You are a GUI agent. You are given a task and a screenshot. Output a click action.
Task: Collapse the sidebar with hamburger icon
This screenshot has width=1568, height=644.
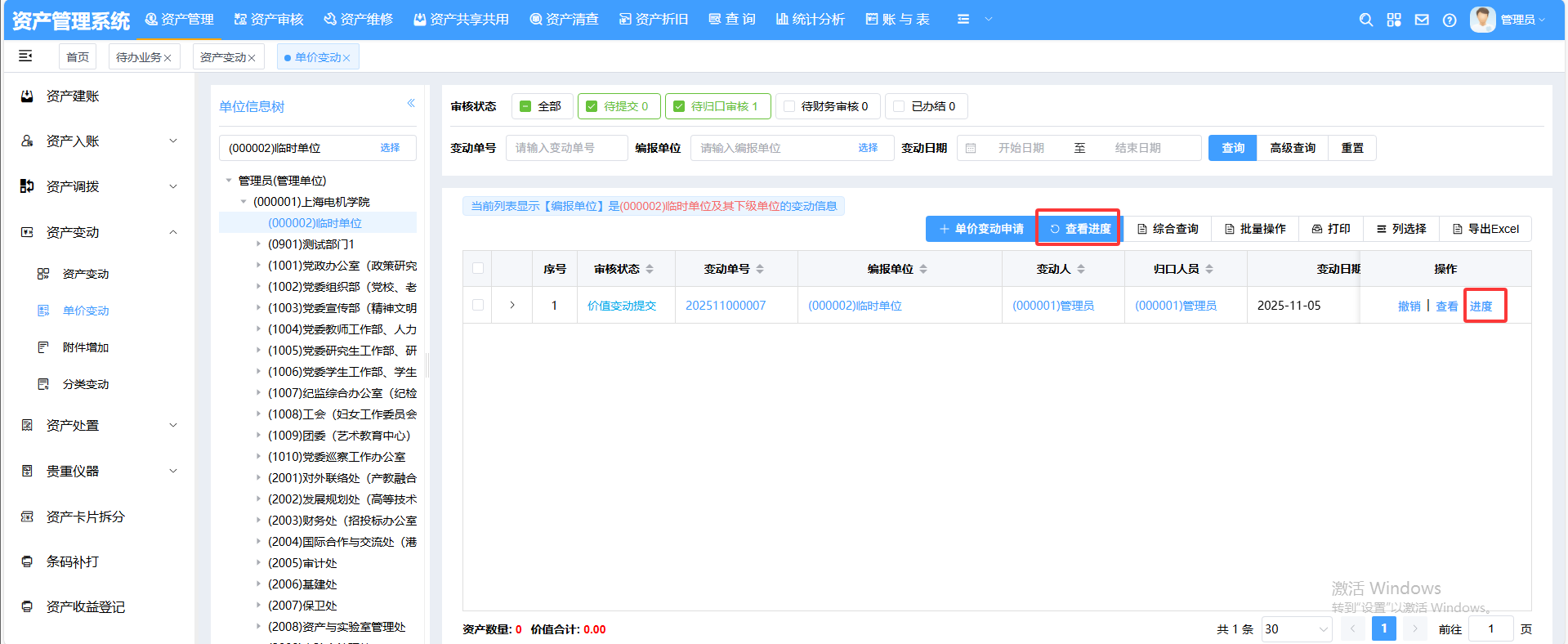coord(25,56)
